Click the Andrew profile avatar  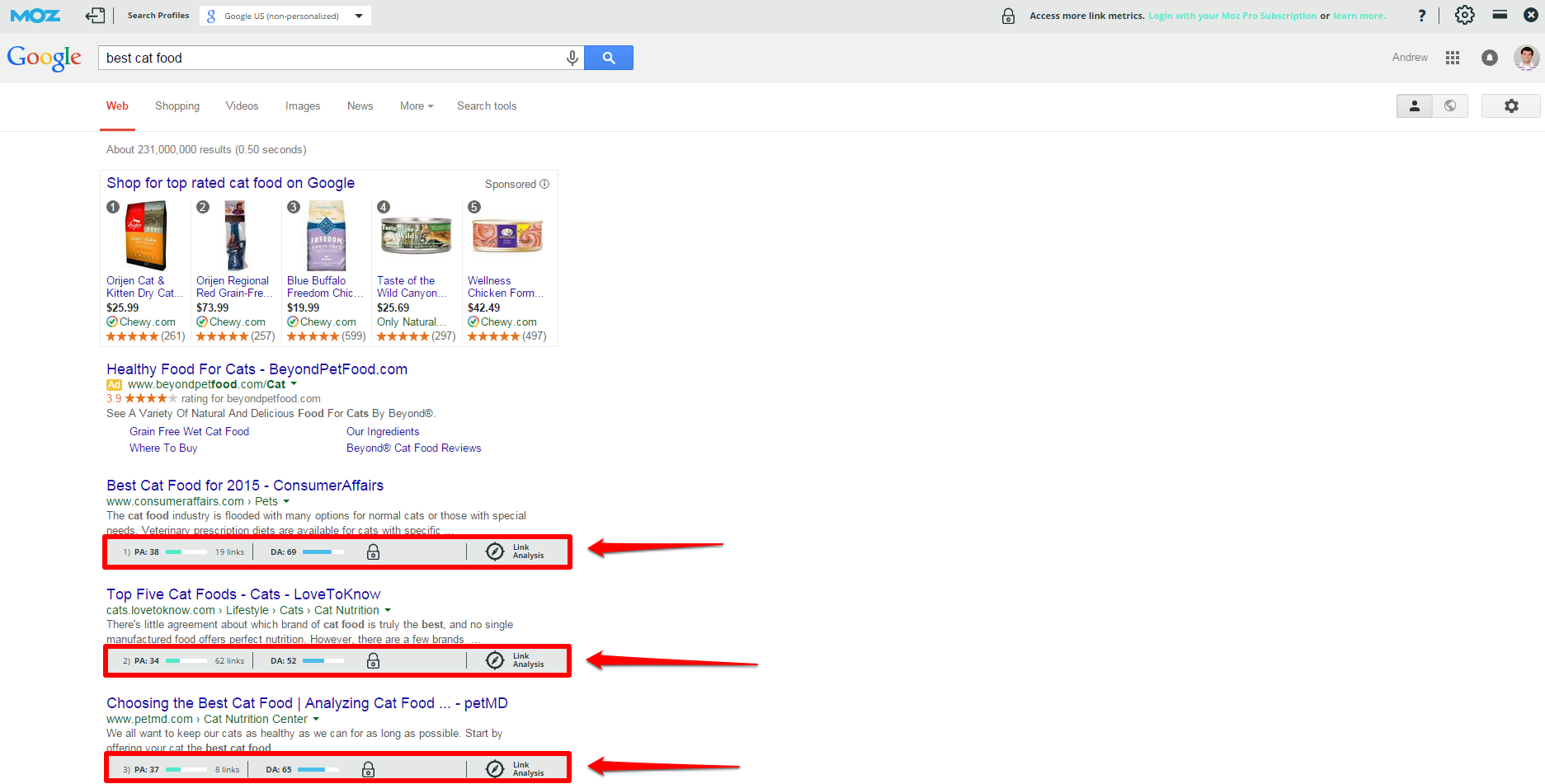[1526, 58]
